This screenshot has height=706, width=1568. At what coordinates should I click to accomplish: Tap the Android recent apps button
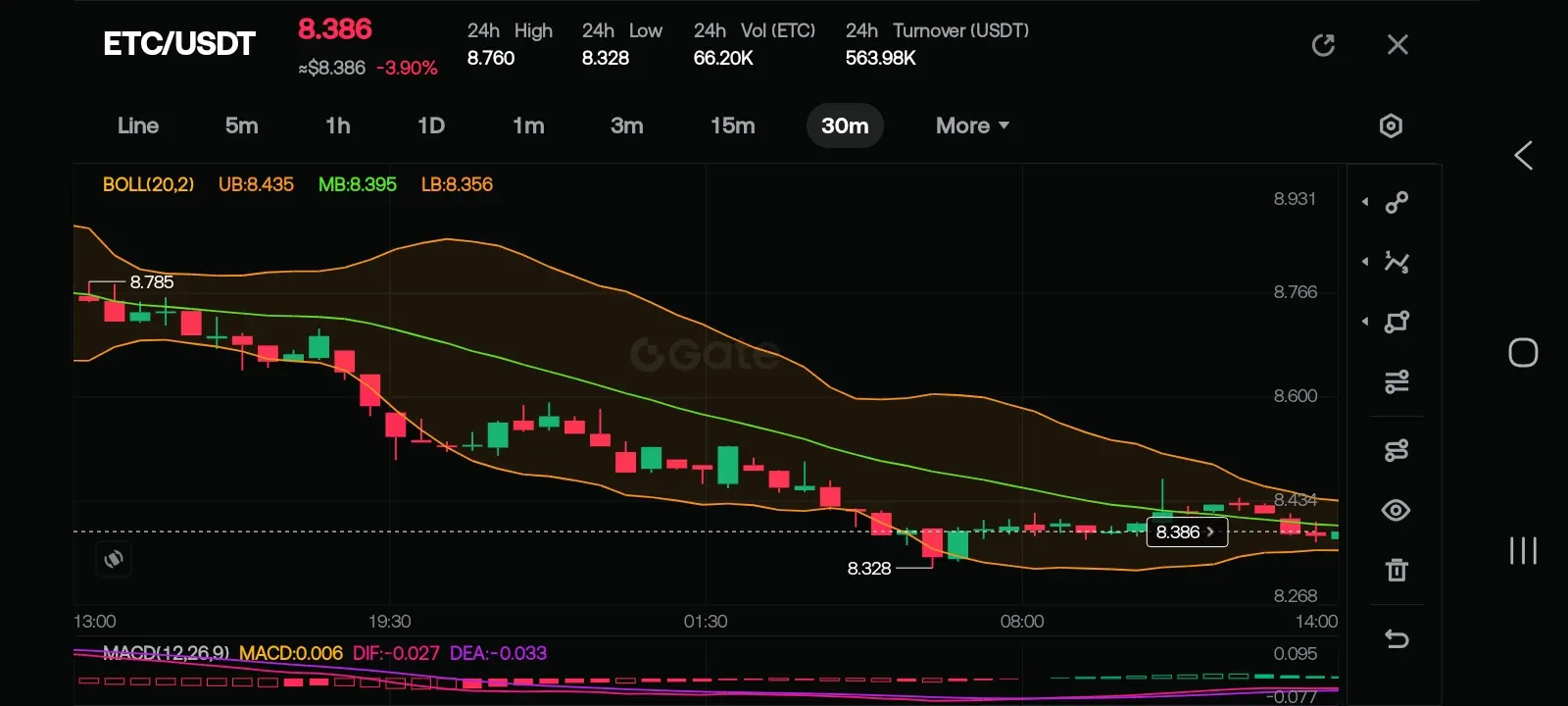pyautogui.click(x=1523, y=550)
